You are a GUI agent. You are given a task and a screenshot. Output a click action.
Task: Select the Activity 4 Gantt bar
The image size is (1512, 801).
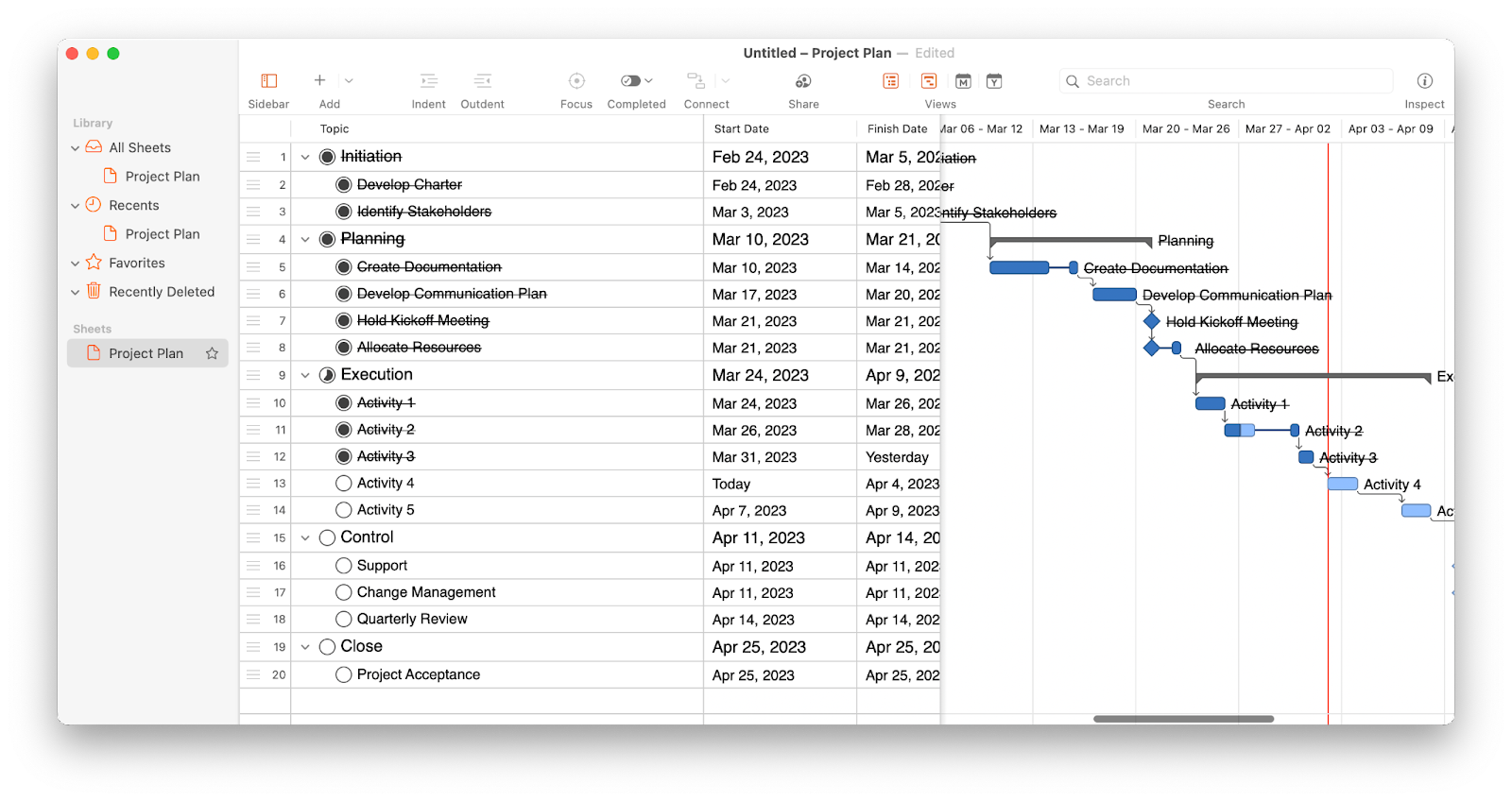click(x=1343, y=485)
